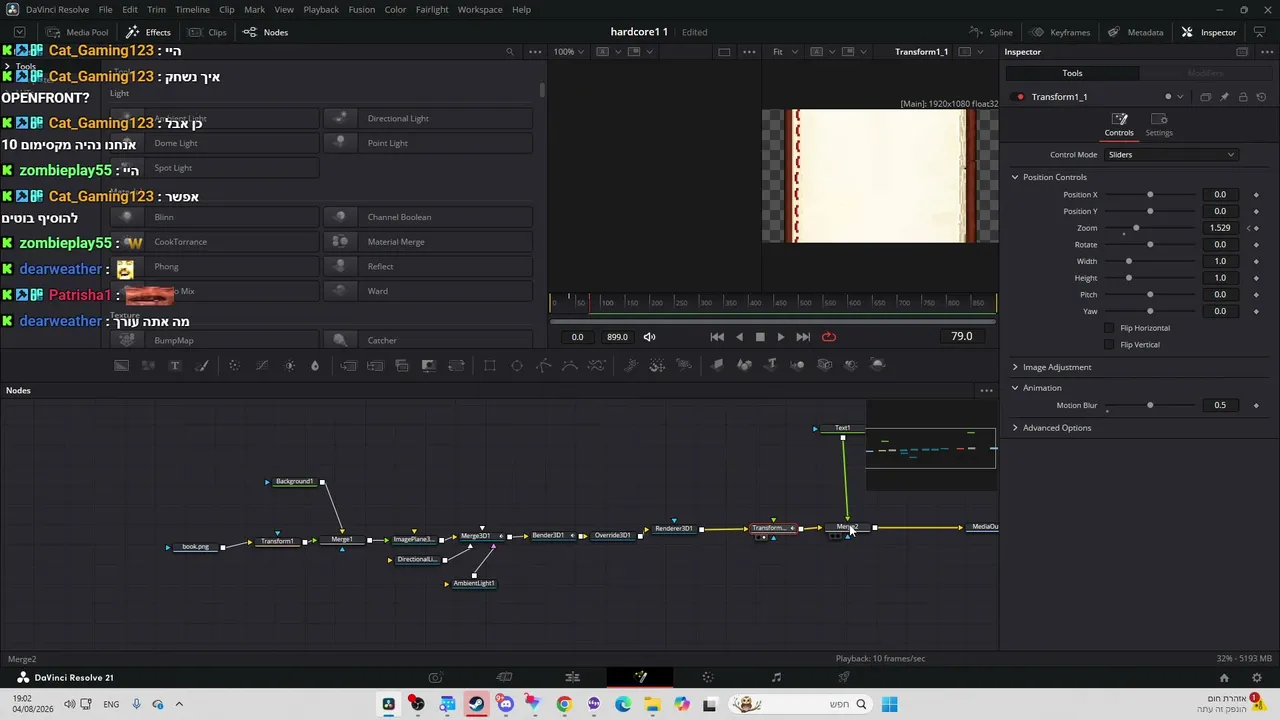Select the Renderer3D1 node
Image resolution: width=1280 pixels, height=720 pixels.
click(x=673, y=529)
